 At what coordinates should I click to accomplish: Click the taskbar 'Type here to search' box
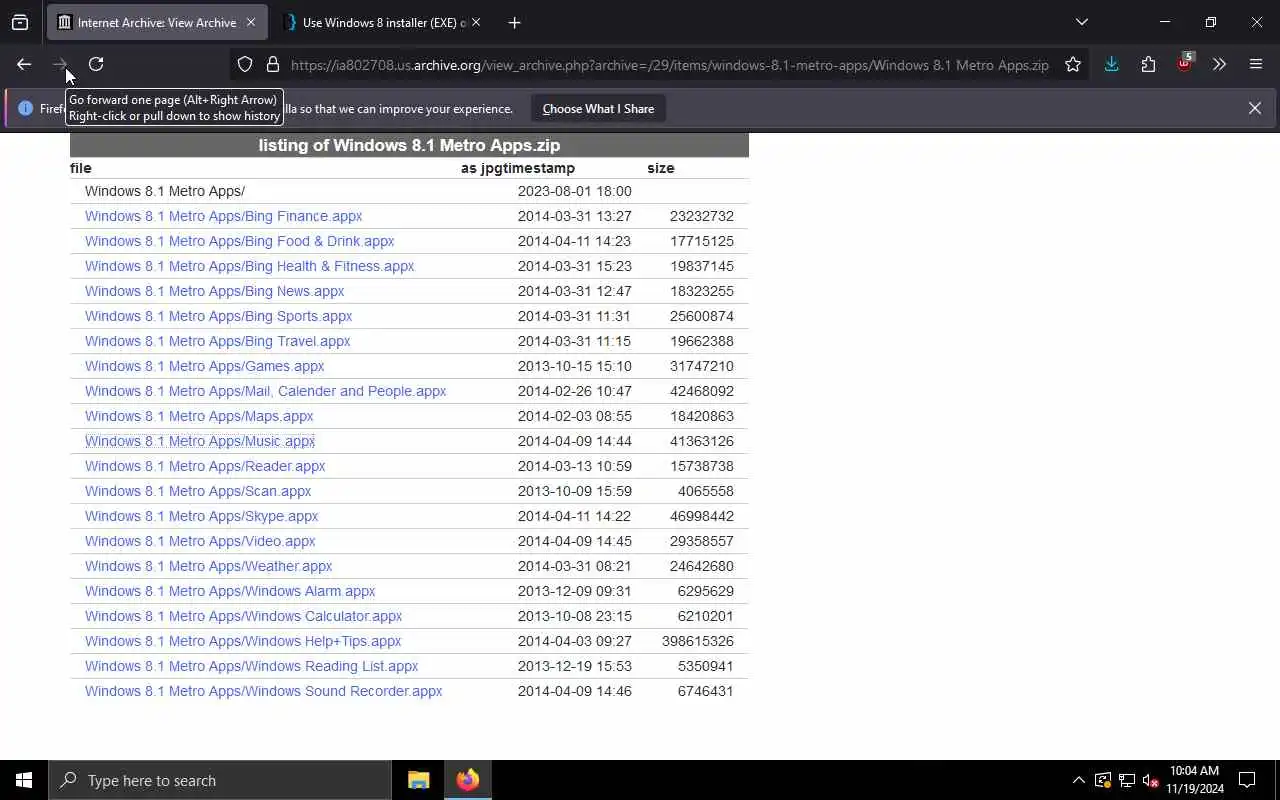(x=220, y=780)
